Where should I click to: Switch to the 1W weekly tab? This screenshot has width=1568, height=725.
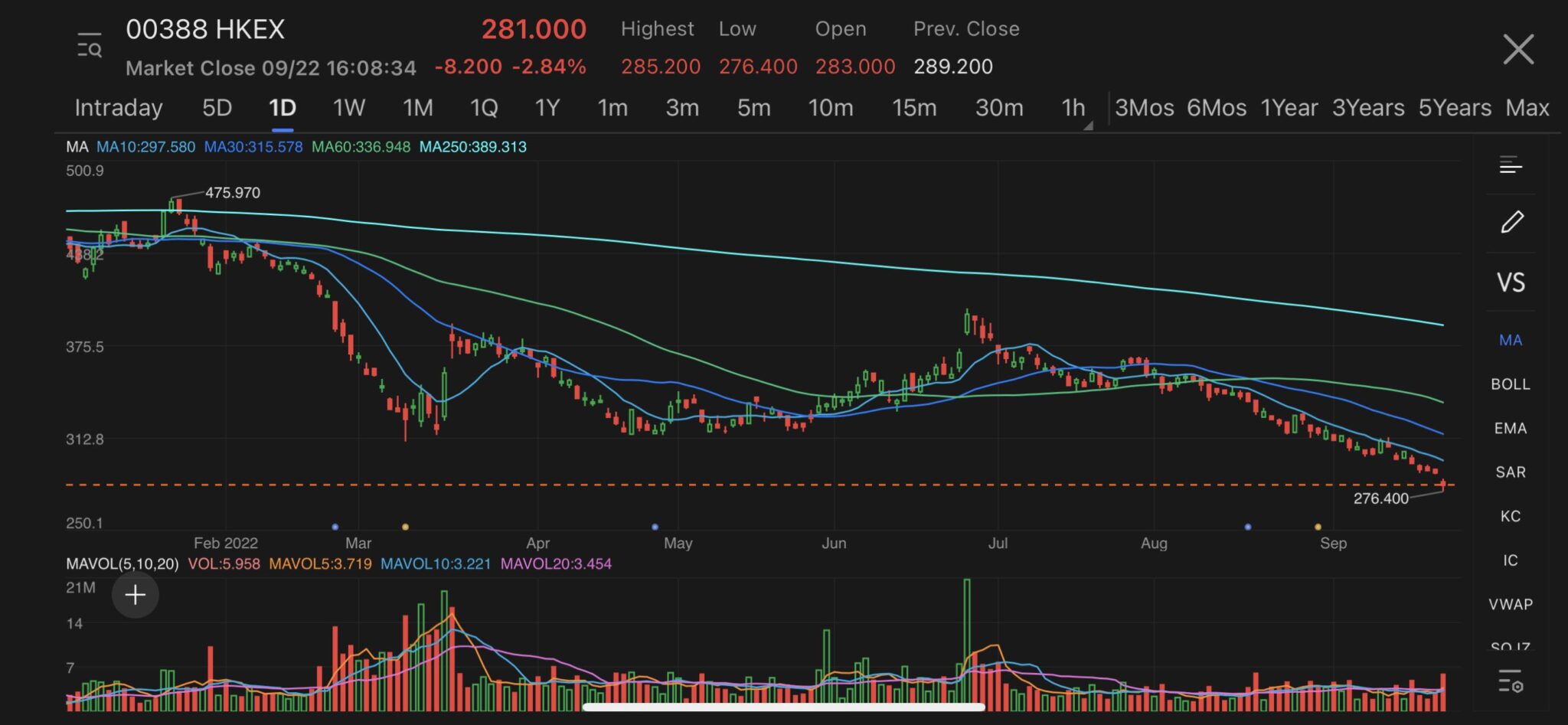point(349,108)
